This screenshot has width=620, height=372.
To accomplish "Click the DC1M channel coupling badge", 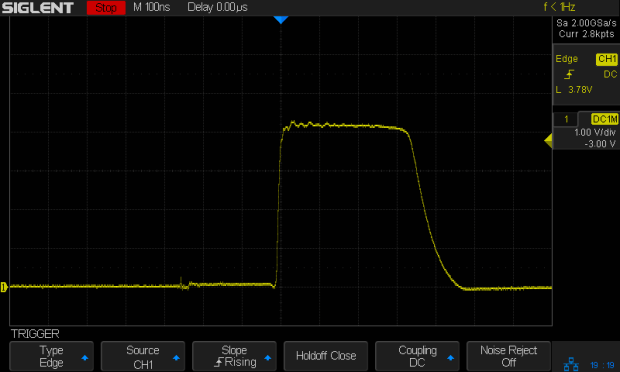I will 604,119.
